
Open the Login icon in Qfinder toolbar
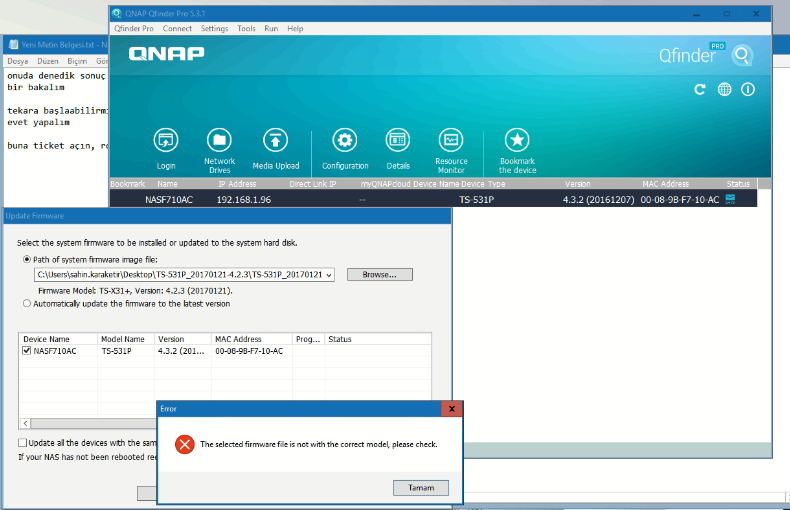click(166, 141)
